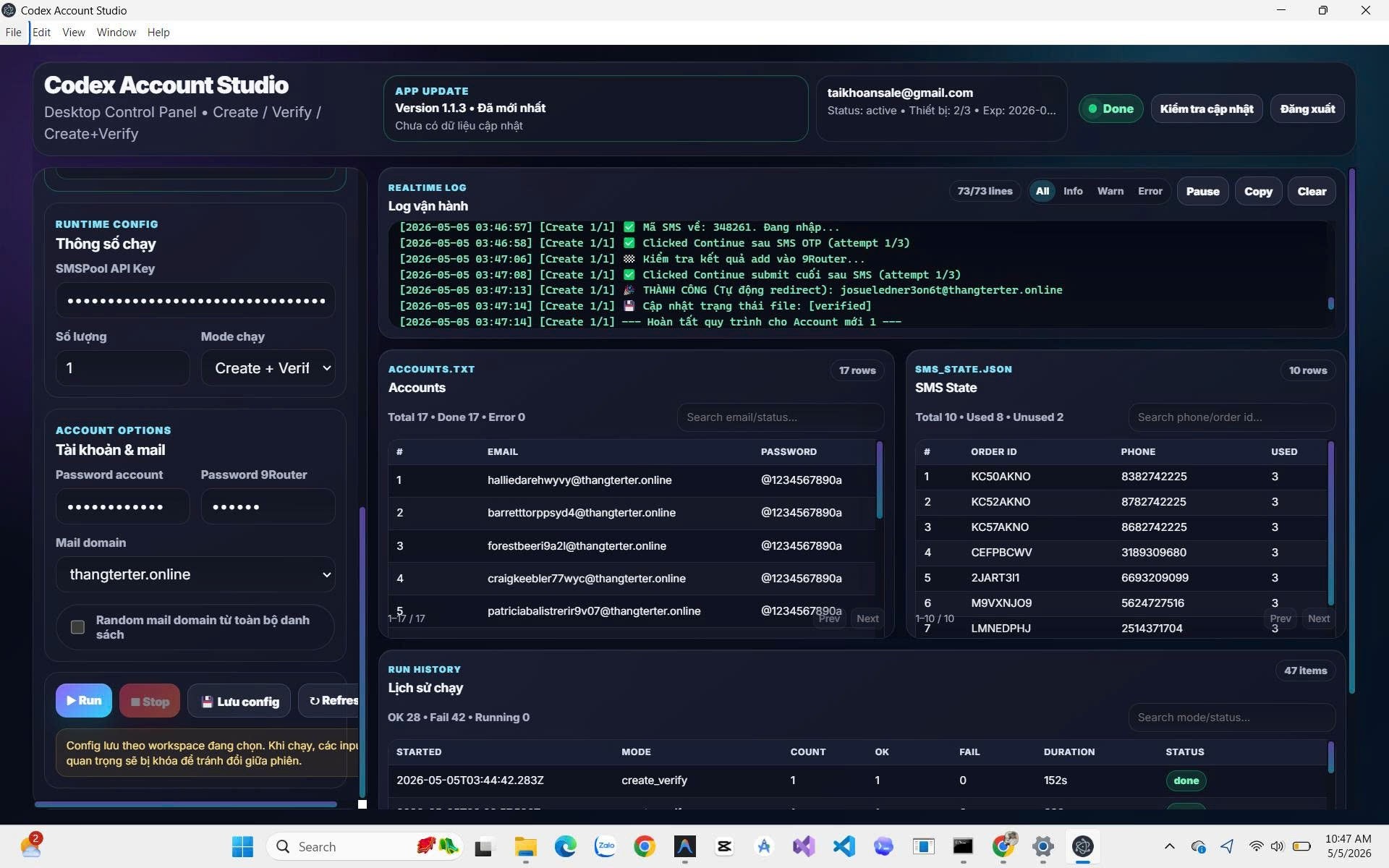Open Task View in taskbar
This screenshot has width=1389, height=868.
click(484, 846)
